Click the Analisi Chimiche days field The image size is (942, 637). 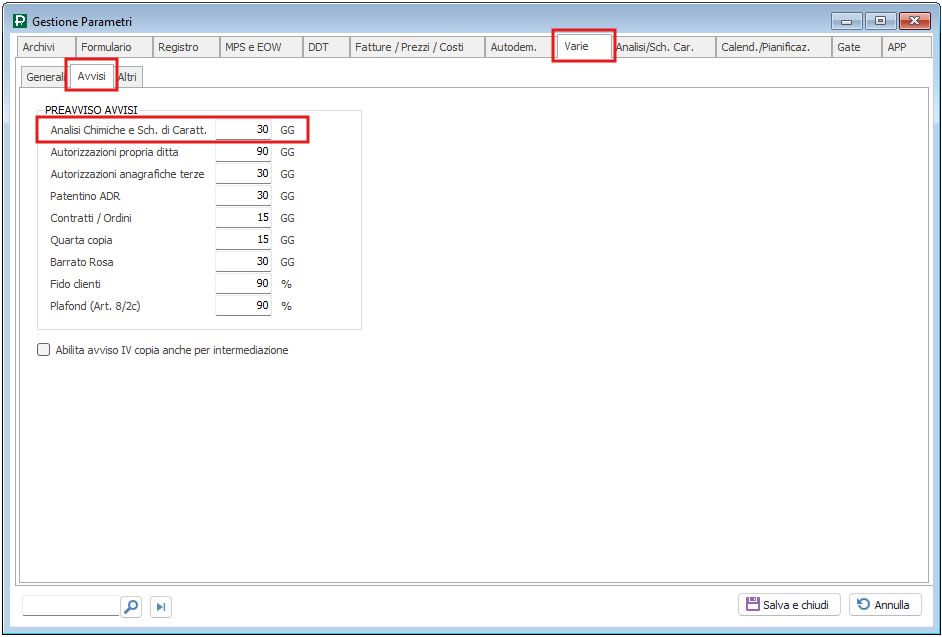(x=243, y=130)
